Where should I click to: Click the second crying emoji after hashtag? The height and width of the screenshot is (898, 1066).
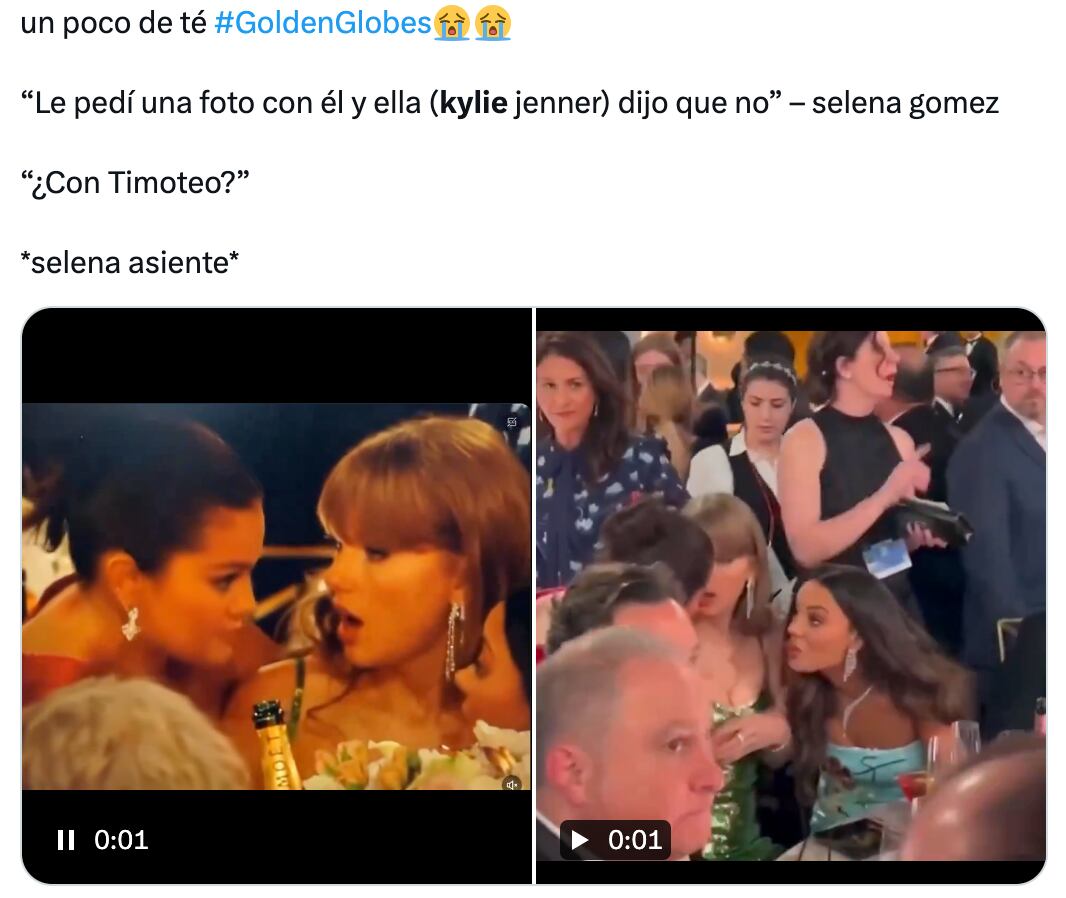(493, 23)
